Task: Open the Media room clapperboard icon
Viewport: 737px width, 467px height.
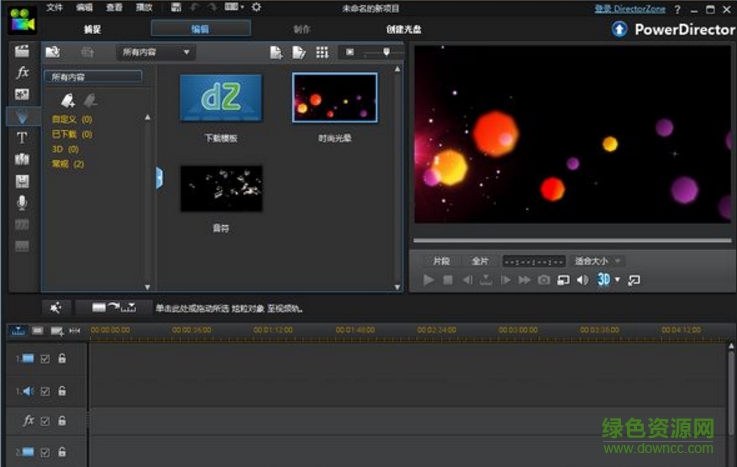Action: click(x=22, y=51)
